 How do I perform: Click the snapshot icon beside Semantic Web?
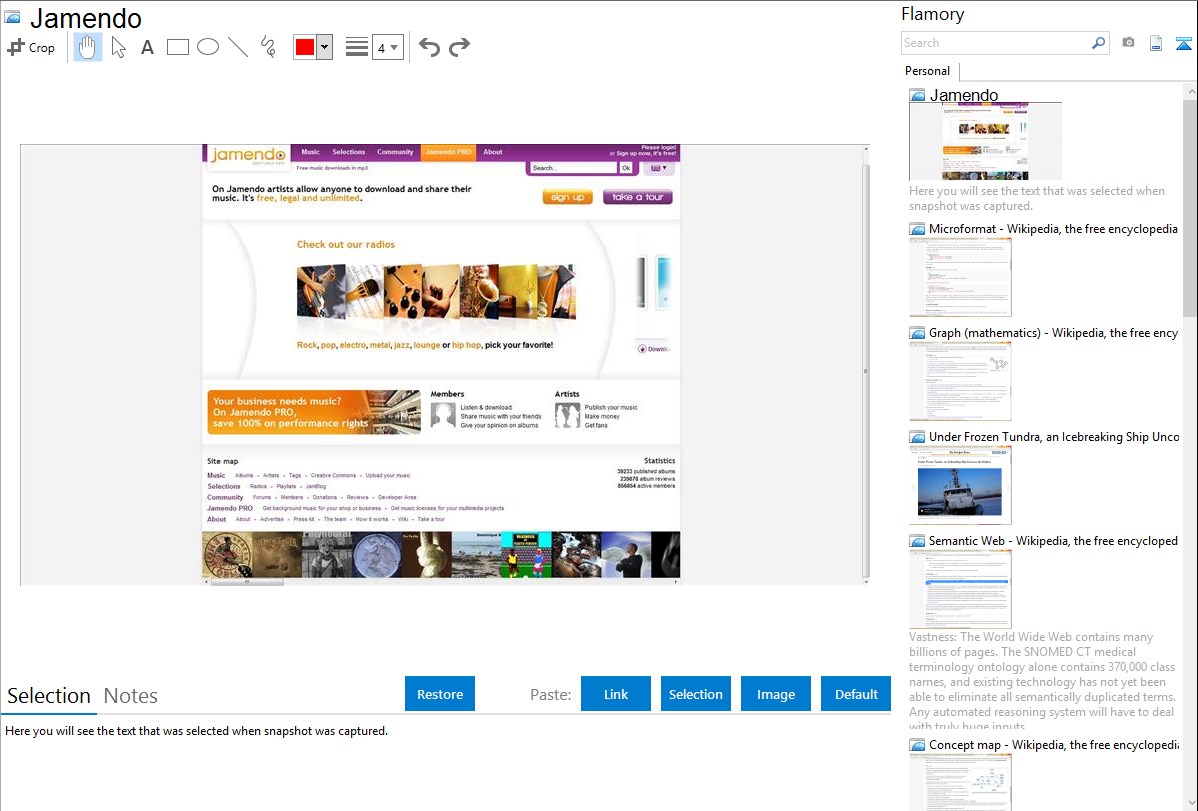click(x=918, y=540)
